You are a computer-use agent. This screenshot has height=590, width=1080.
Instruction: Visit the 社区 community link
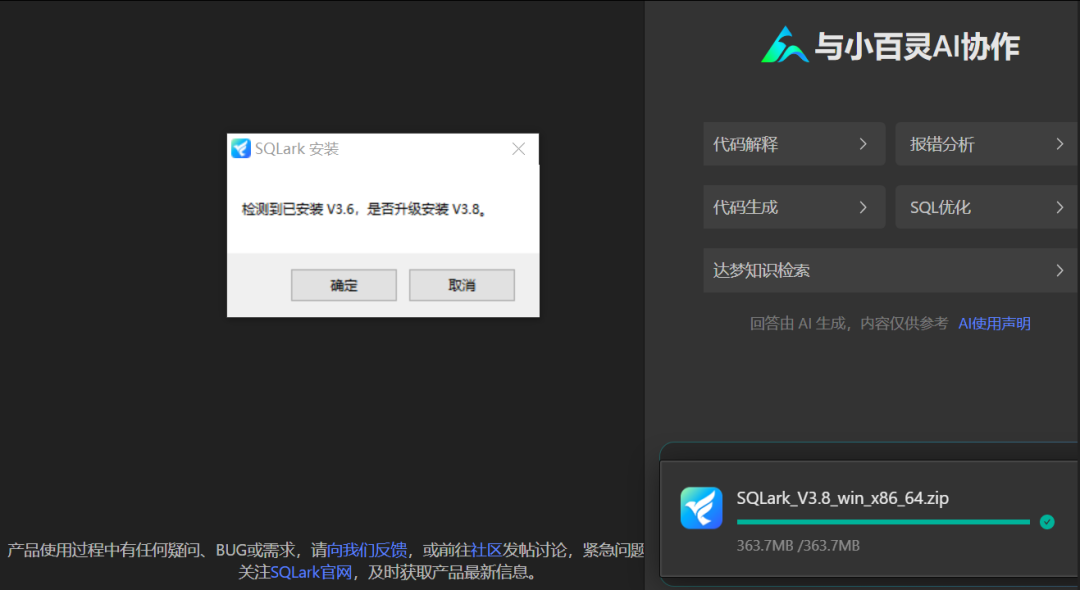(486, 550)
